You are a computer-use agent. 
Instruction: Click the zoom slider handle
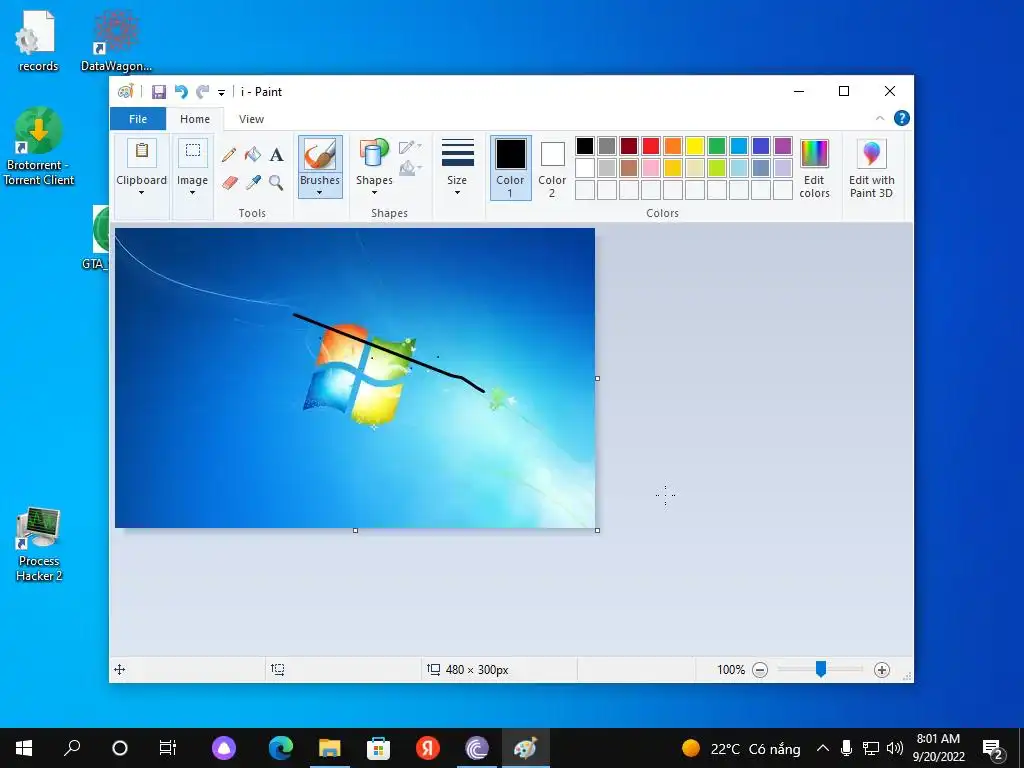click(821, 669)
